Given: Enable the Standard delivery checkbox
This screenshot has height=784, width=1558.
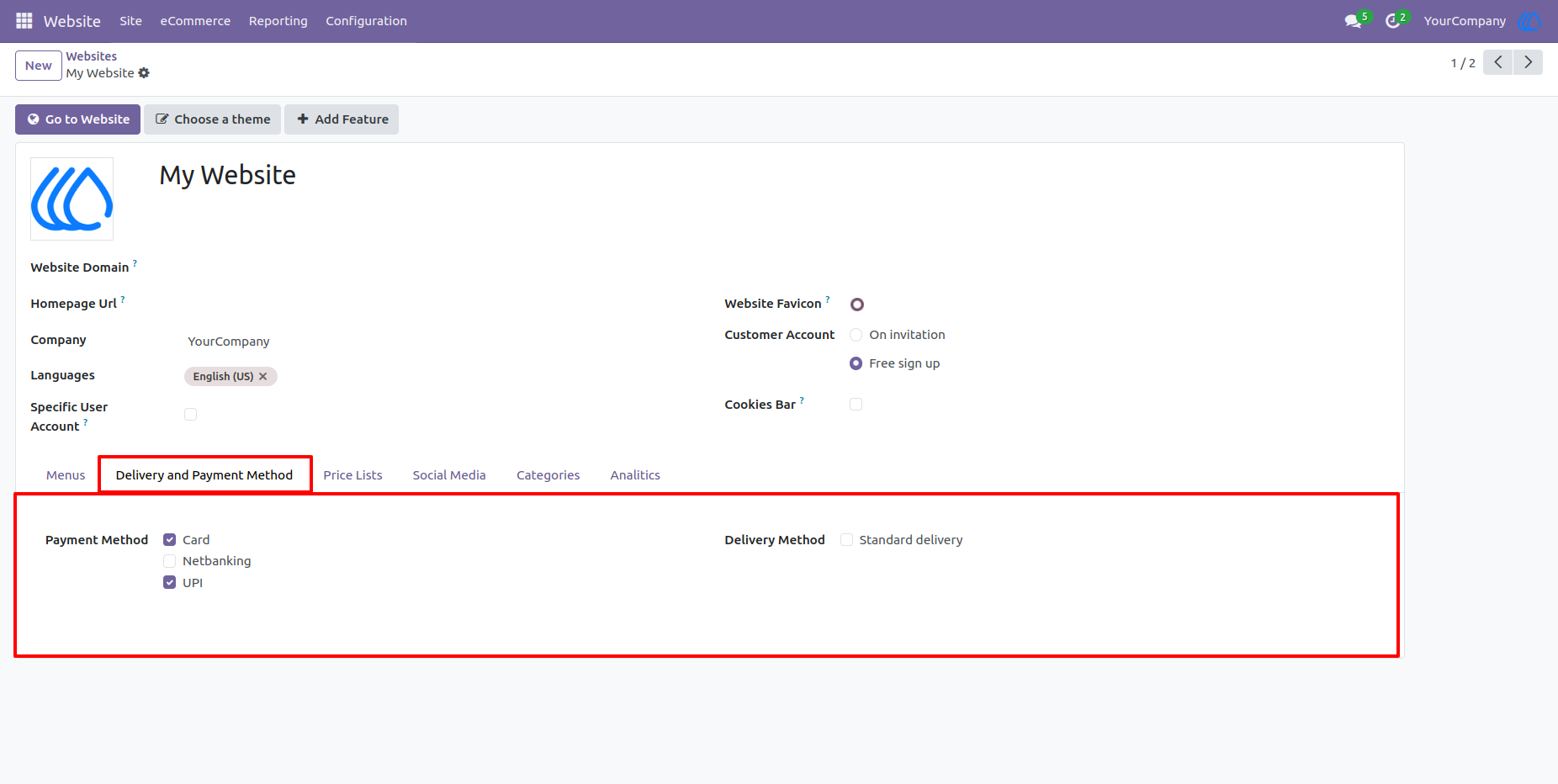Looking at the screenshot, I should 847,540.
